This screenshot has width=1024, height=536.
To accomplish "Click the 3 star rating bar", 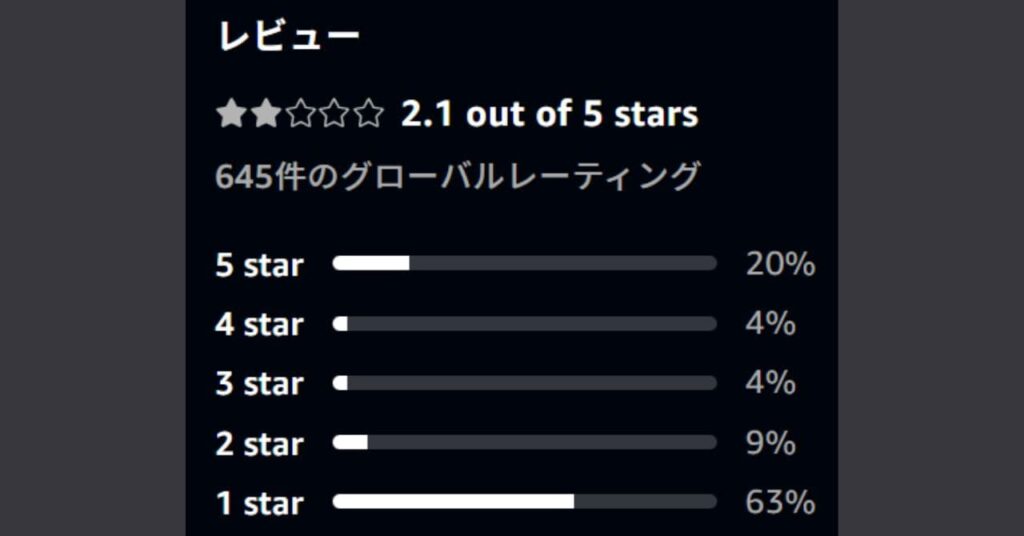I will click(524, 383).
